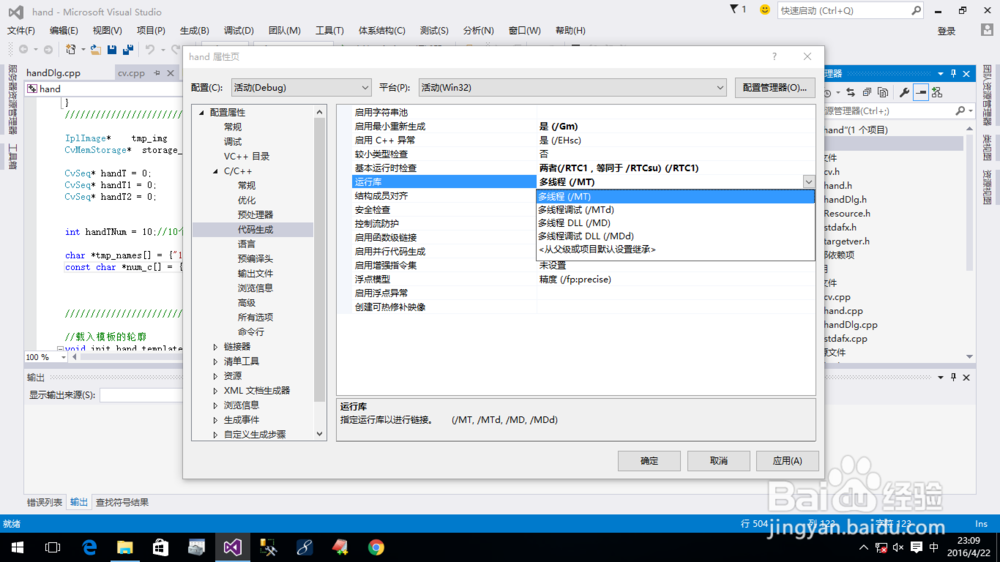Screen dimensions: 1000x562
Task: Expand the 生成事件 tree node
Action: 216,420
